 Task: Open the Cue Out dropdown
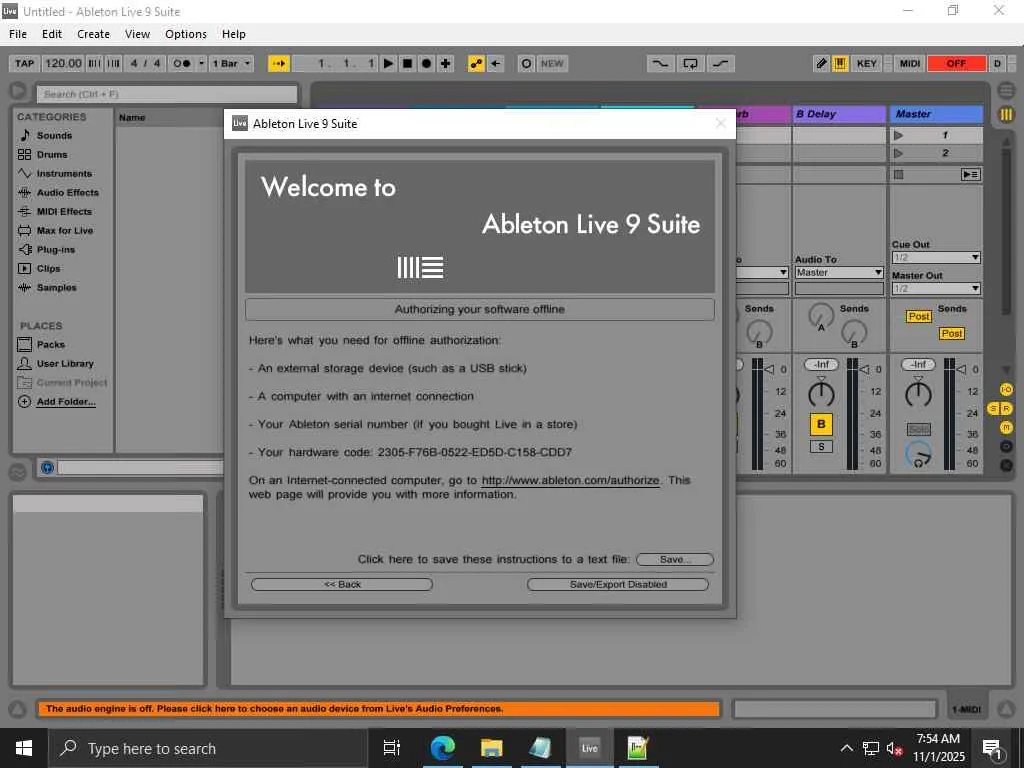(x=936, y=257)
